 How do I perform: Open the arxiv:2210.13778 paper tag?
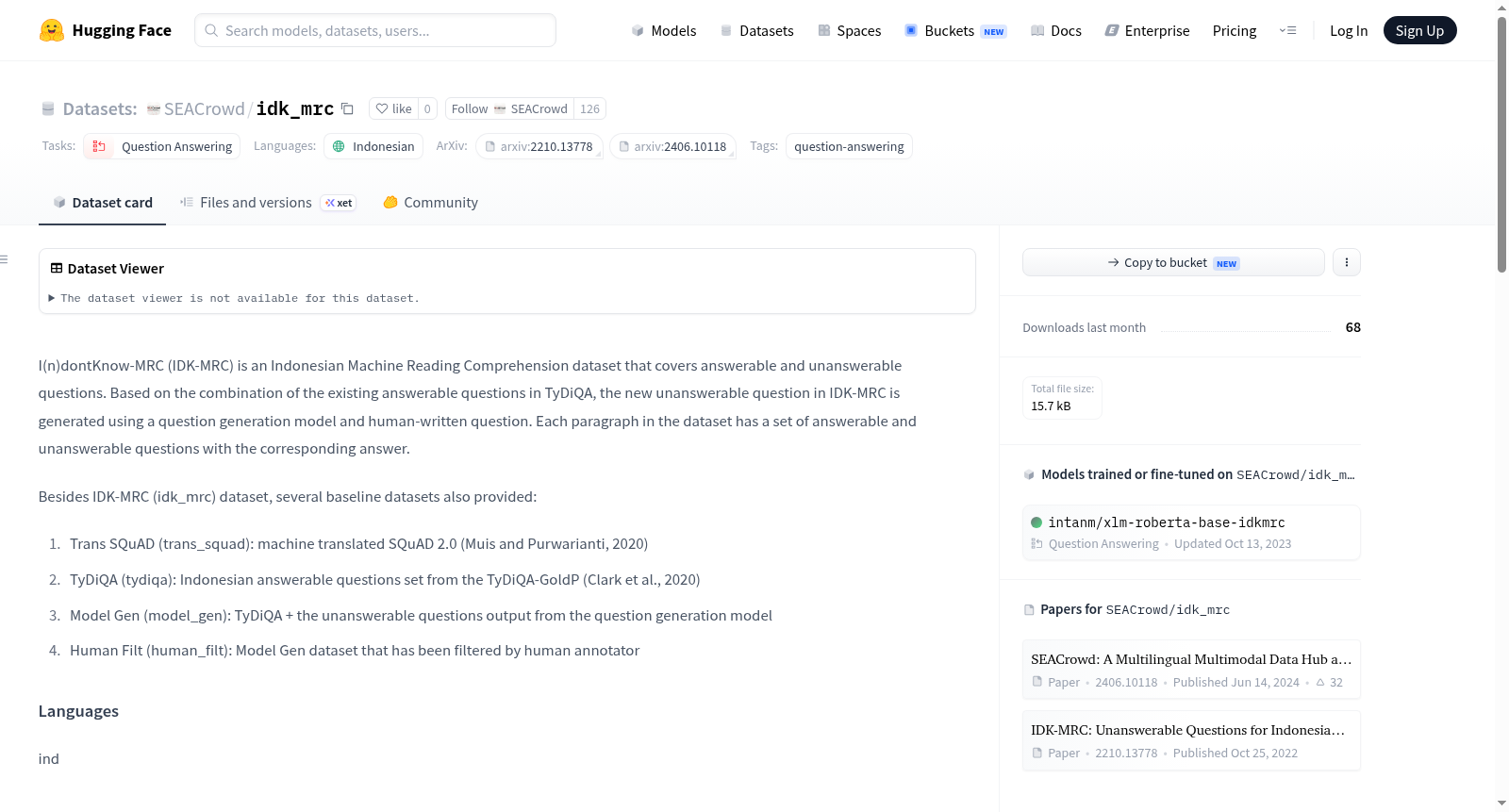(539, 146)
